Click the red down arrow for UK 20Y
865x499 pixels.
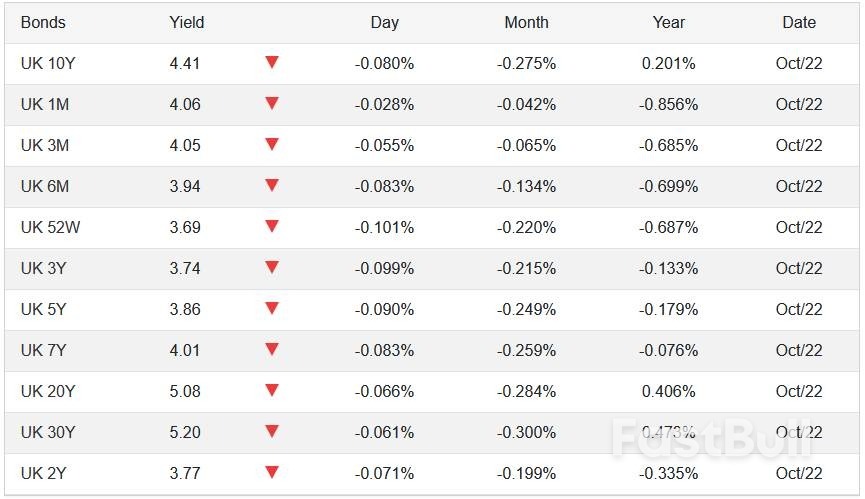(272, 391)
